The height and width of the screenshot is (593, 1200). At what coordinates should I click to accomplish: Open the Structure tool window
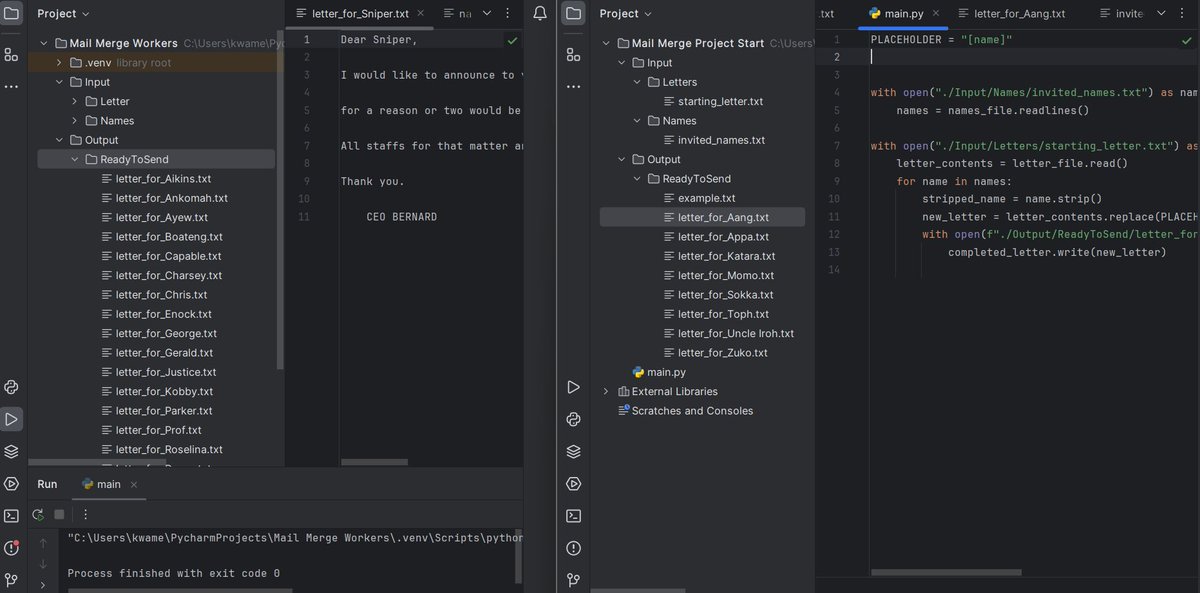pyautogui.click(x=11, y=55)
